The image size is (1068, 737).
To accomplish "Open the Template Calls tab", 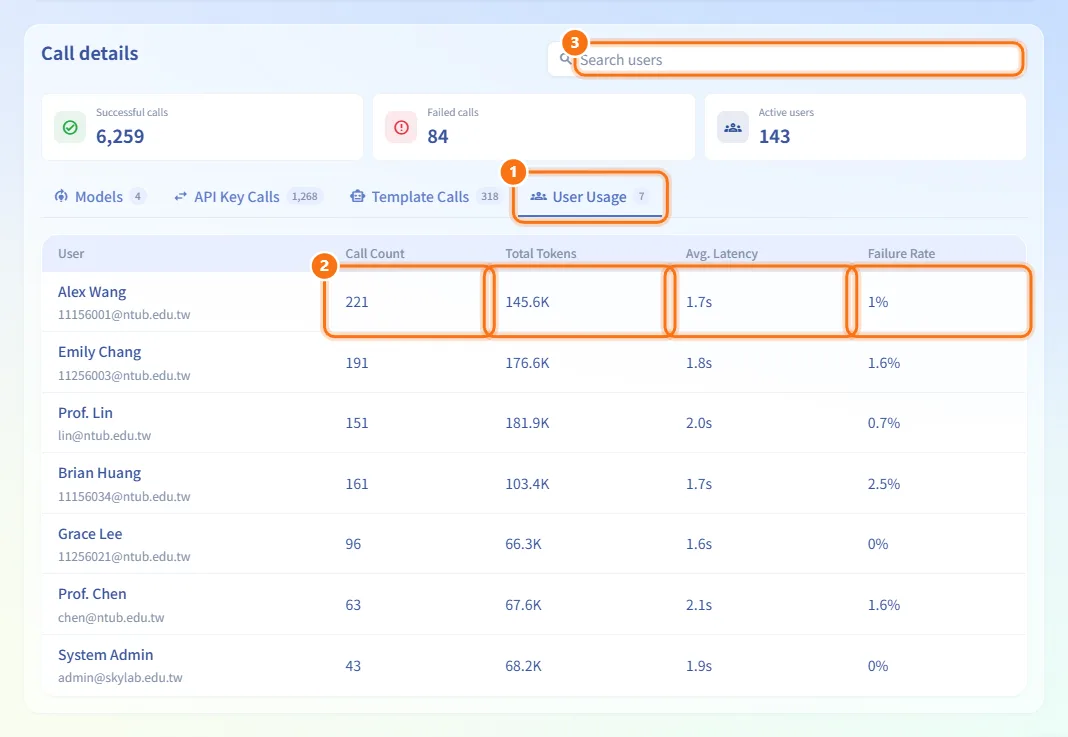I will 426,197.
